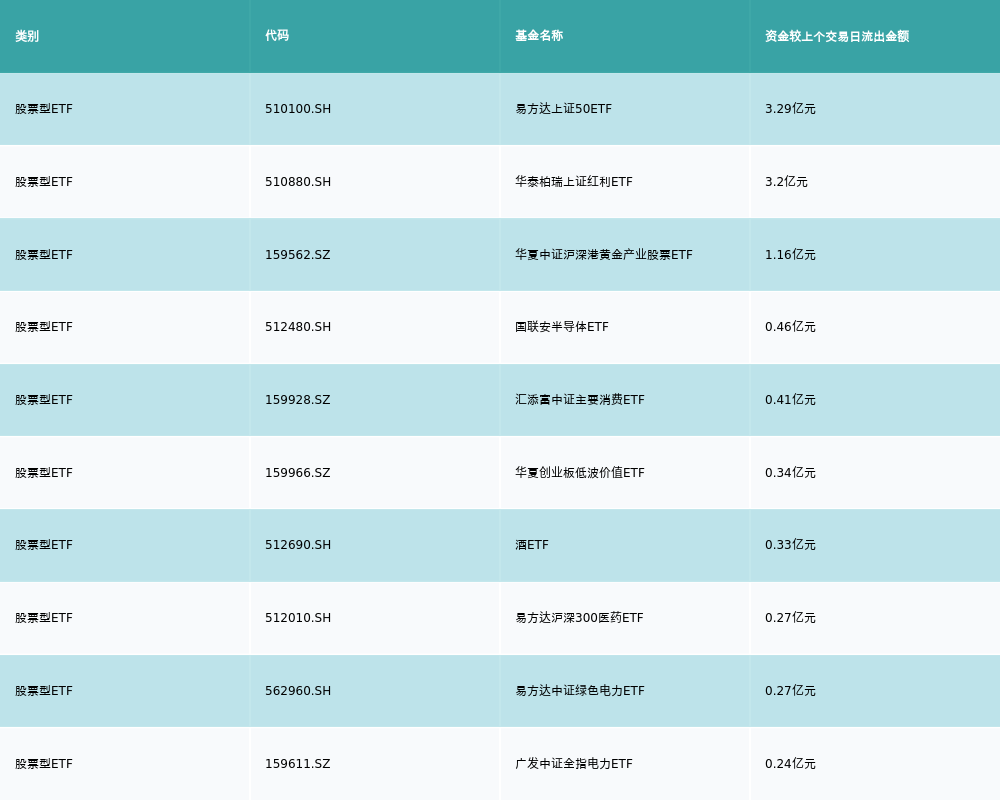Click 股票型ETF in the 510100.SH row
This screenshot has height=800, width=1000.
pos(44,109)
